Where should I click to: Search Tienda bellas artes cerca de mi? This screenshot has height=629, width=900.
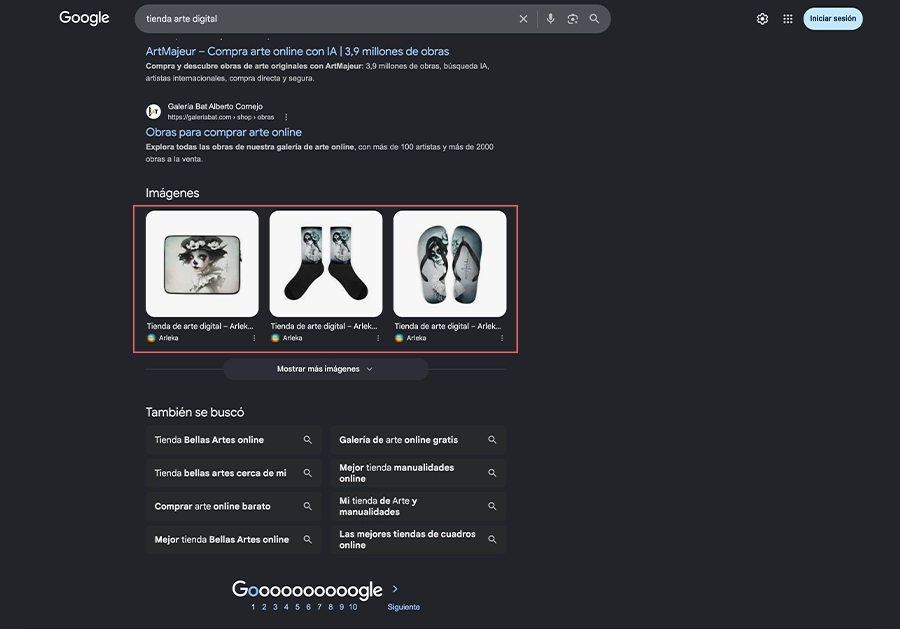tap(234, 473)
